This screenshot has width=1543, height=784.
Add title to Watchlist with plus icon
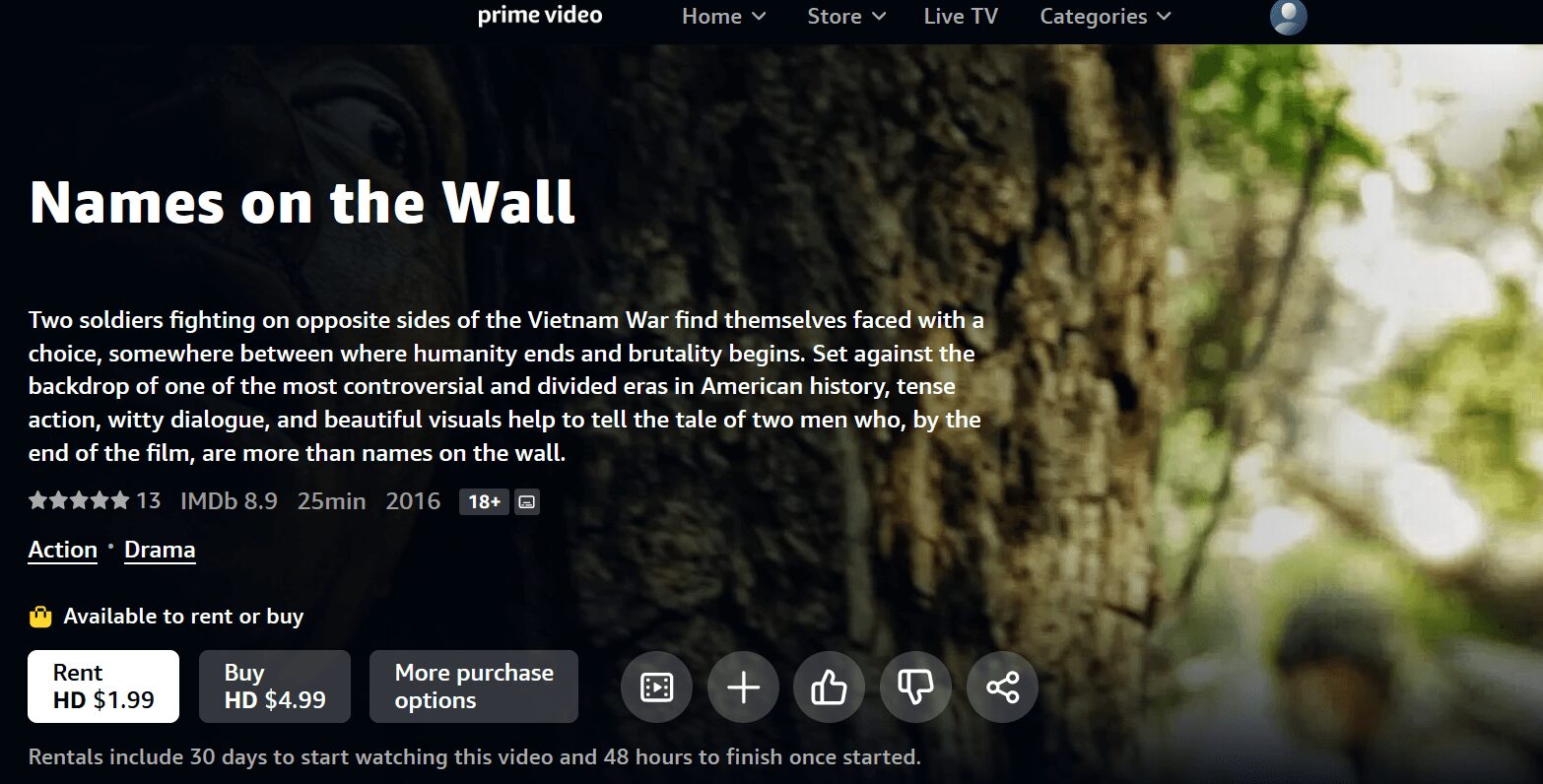(743, 686)
